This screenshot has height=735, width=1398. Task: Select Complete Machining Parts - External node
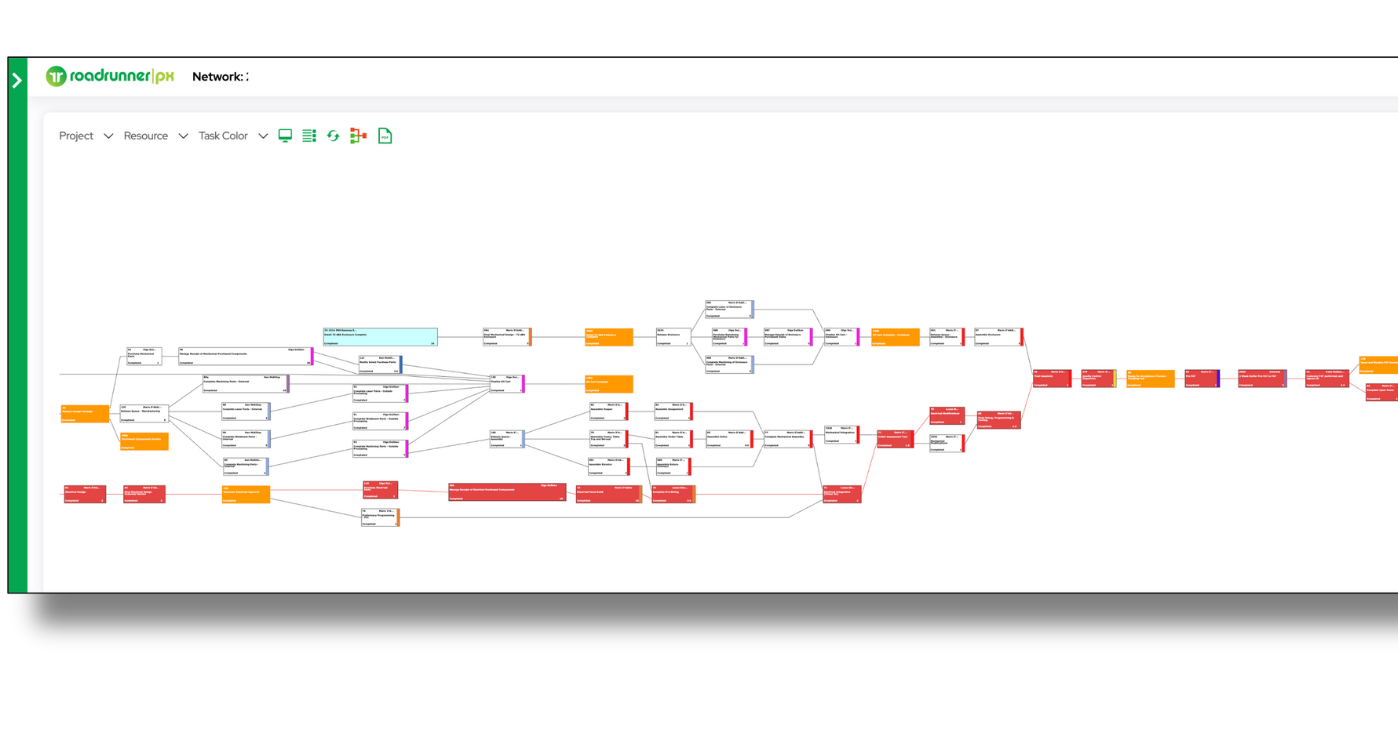point(246,384)
